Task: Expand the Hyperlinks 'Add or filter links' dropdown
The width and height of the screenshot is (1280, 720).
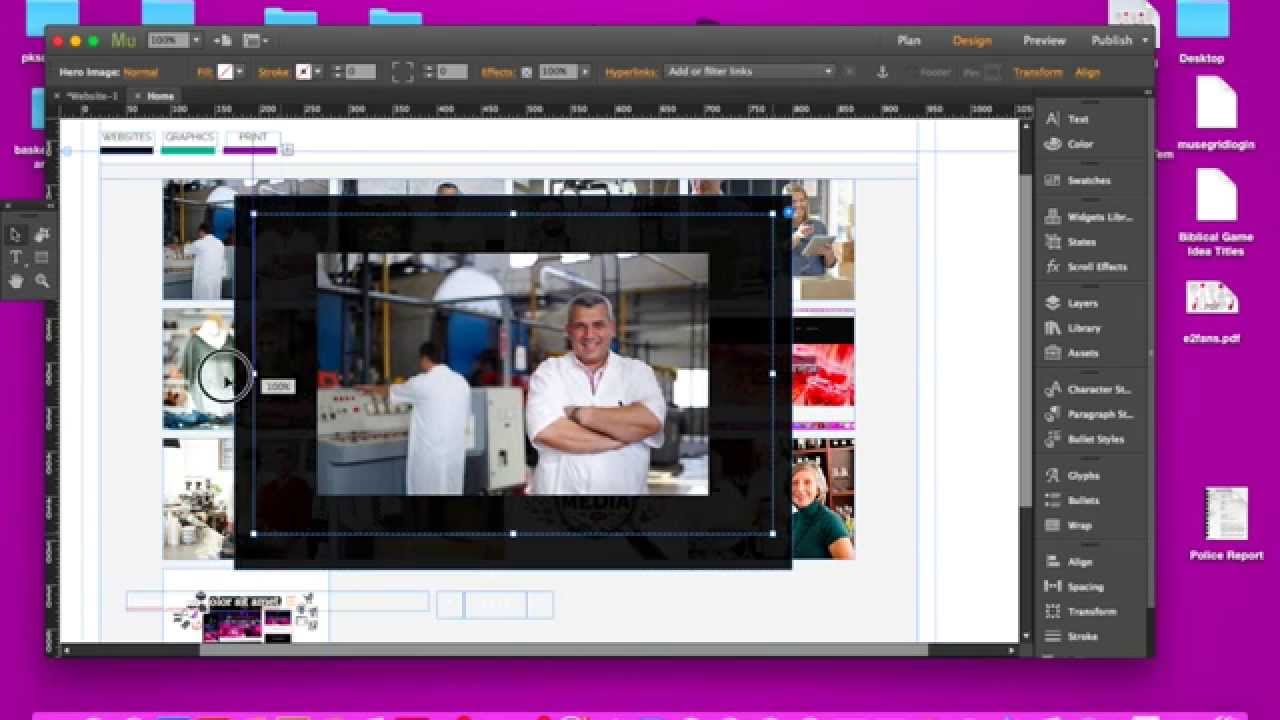Action: pos(828,72)
